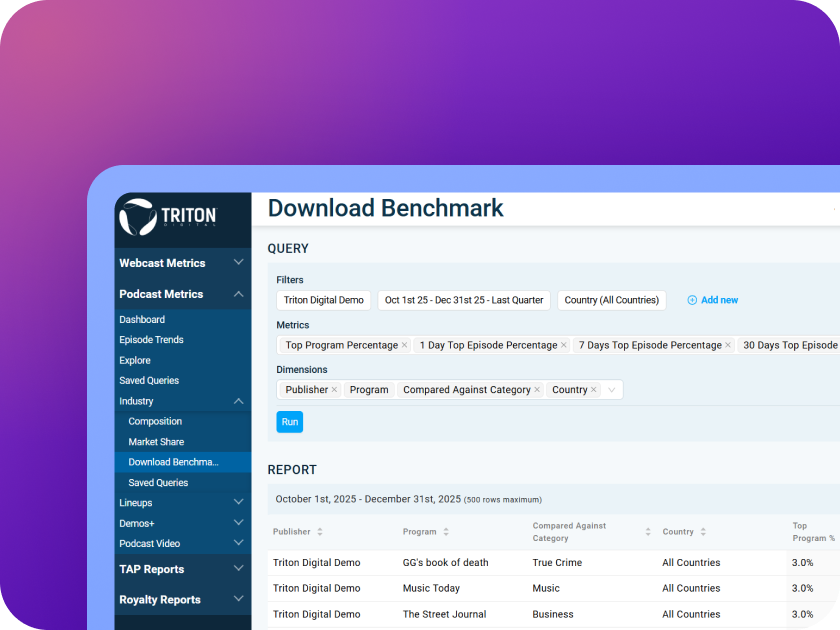Viewport: 840px width, 630px height.
Task: Select Composition under Industry
Action: (155, 421)
